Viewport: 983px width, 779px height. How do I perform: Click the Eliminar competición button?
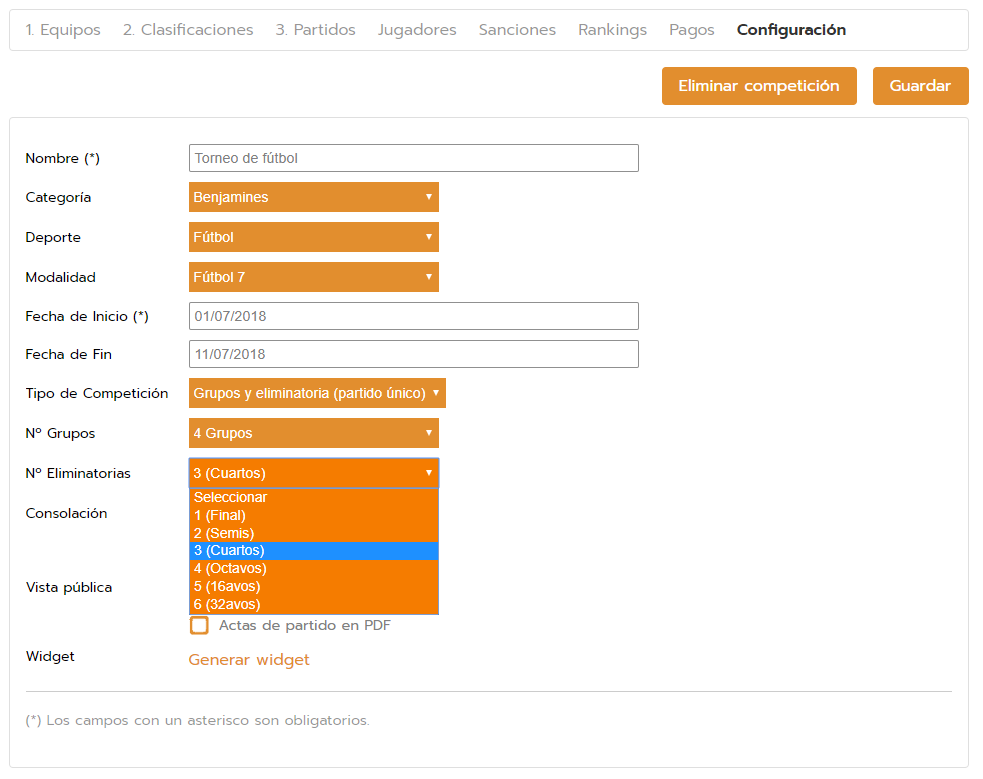click(759, 86)
